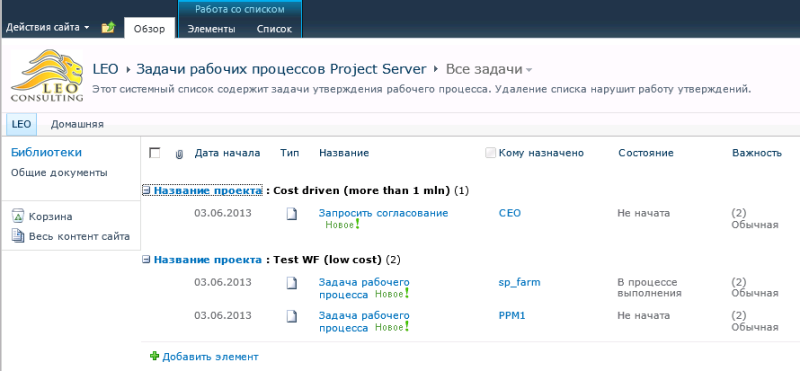Click Не начата status in PPM1 row
800x371 pixels.
click(x=643, y=315)
